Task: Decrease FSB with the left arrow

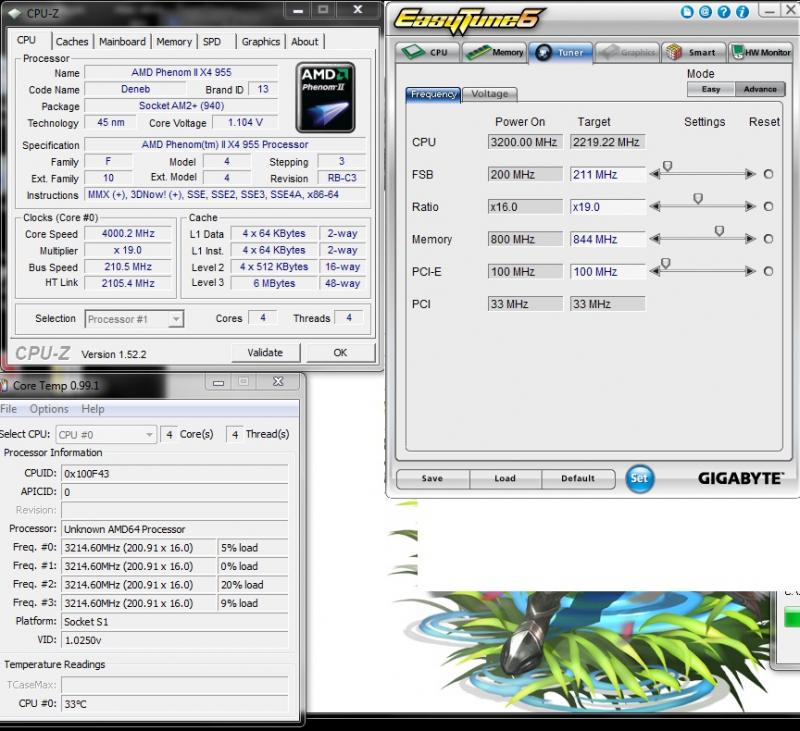Action: pos(655,174)
